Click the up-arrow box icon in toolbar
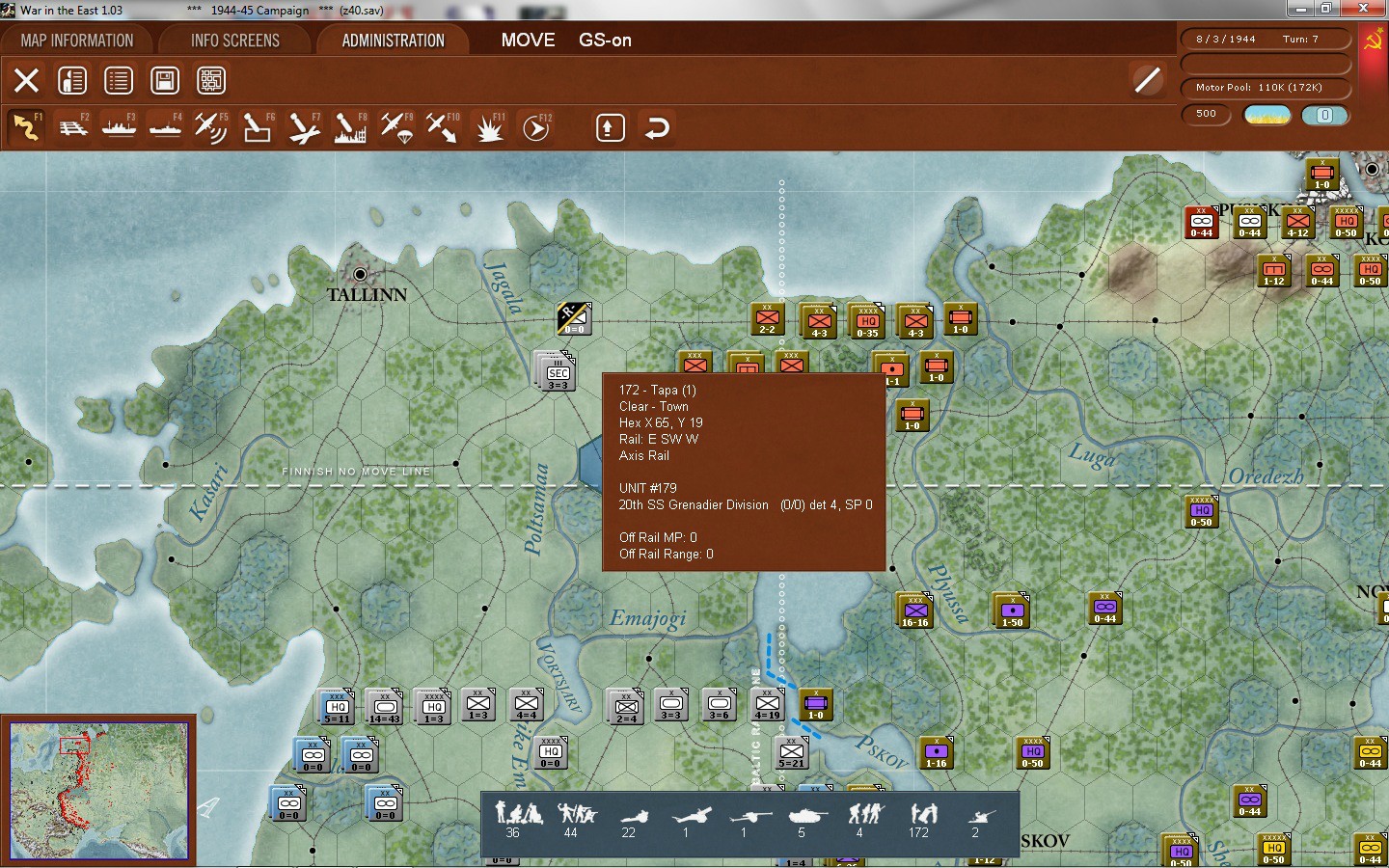Screen dimensions: 1389x868 pos(611,127)
